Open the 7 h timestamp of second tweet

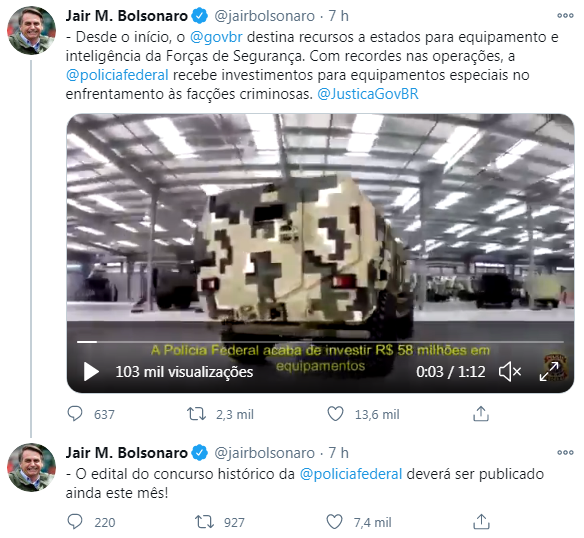(338, 453)
